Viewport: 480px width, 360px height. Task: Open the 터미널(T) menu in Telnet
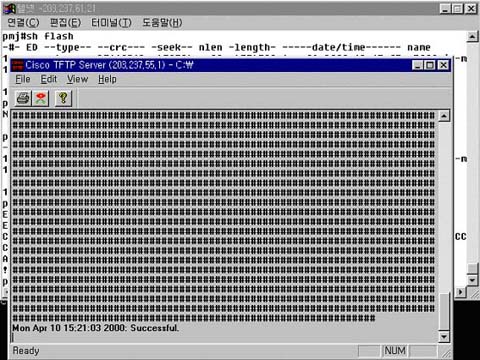(x=111, y=23)
